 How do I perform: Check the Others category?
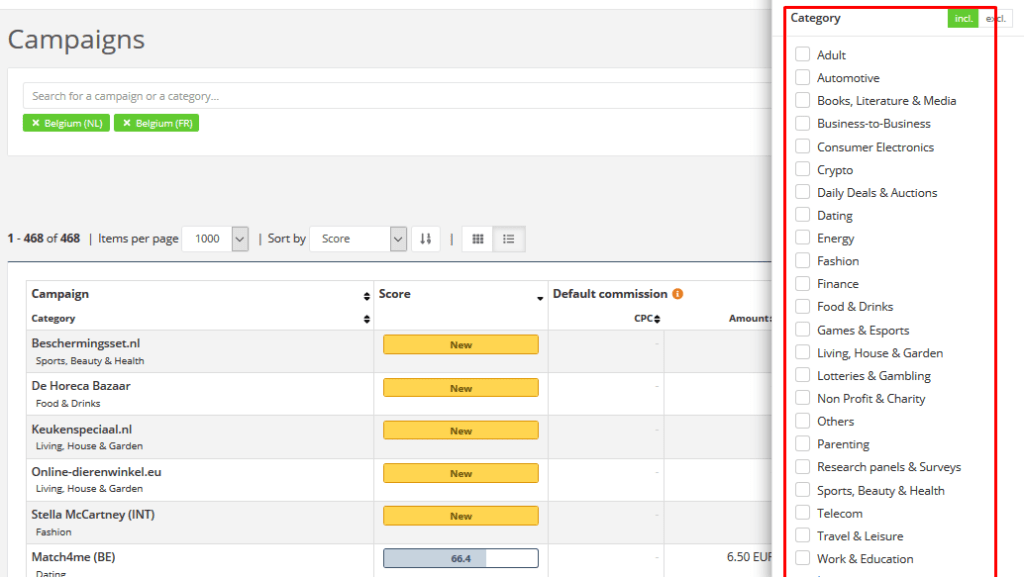(803, 421)
